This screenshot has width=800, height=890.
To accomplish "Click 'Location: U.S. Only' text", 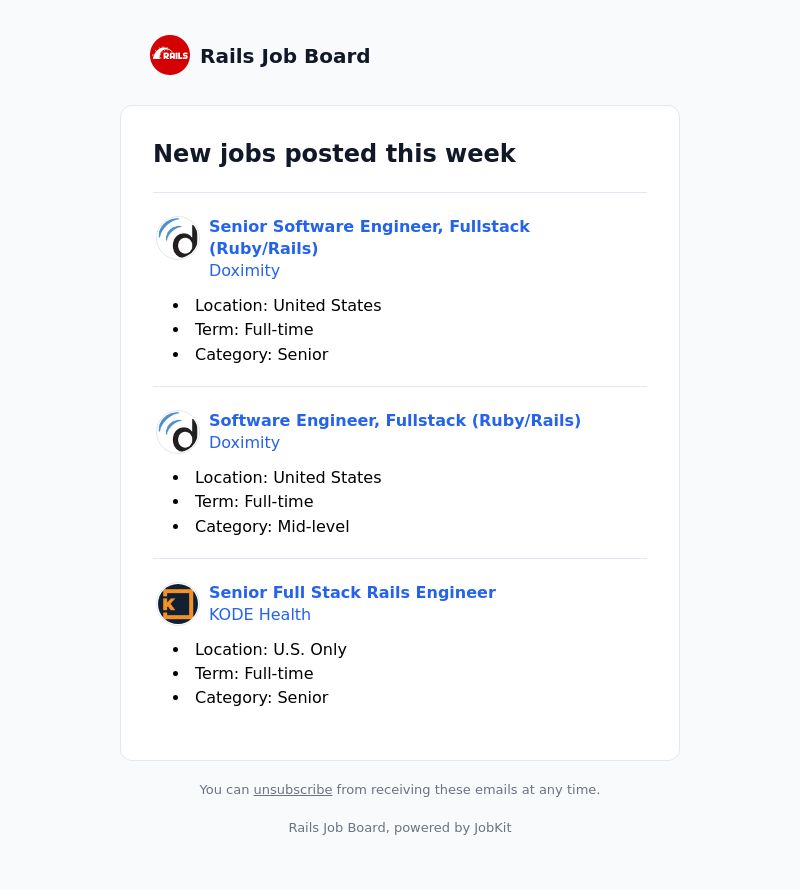I will pyautogui.click(x=270, y=649).
